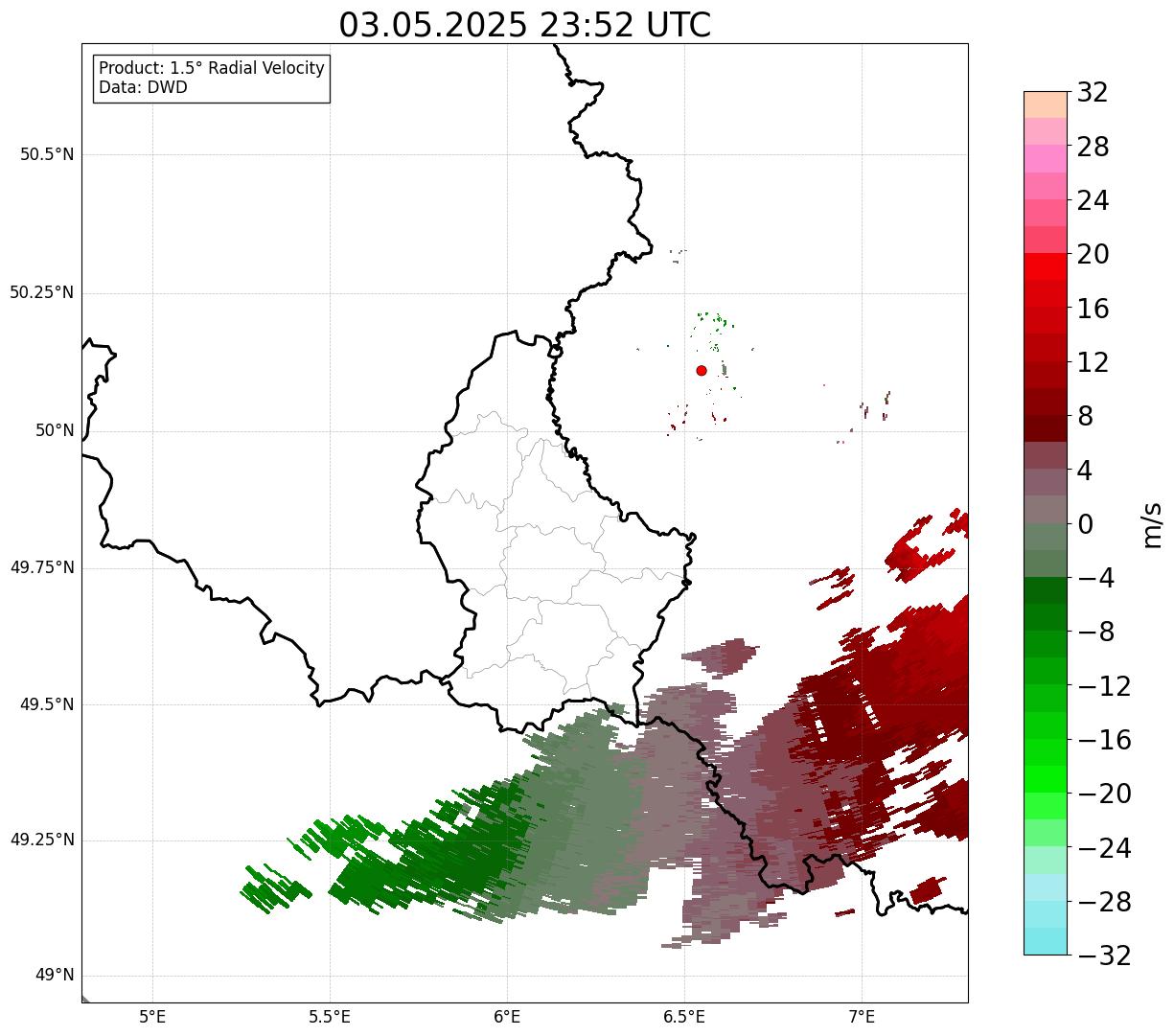Click the colorbar value 8
Image resolution: width=1174 pixels, height=1036 pixels.
pos(1085,416)
